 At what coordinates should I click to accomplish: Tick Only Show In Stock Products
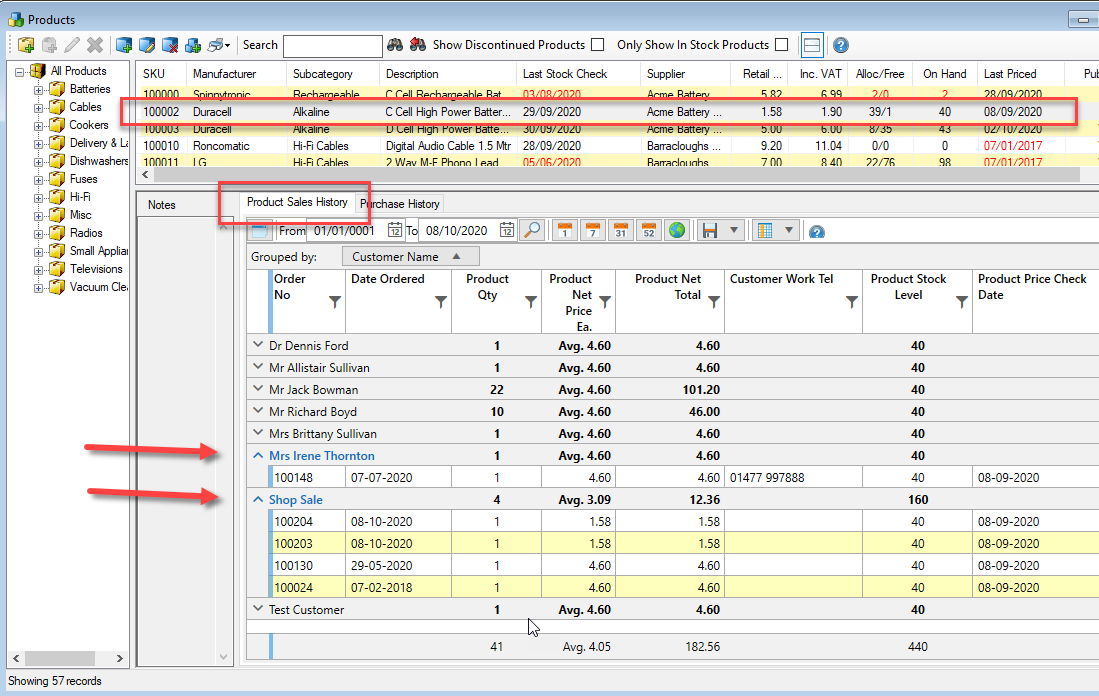(x=782, y=45)
